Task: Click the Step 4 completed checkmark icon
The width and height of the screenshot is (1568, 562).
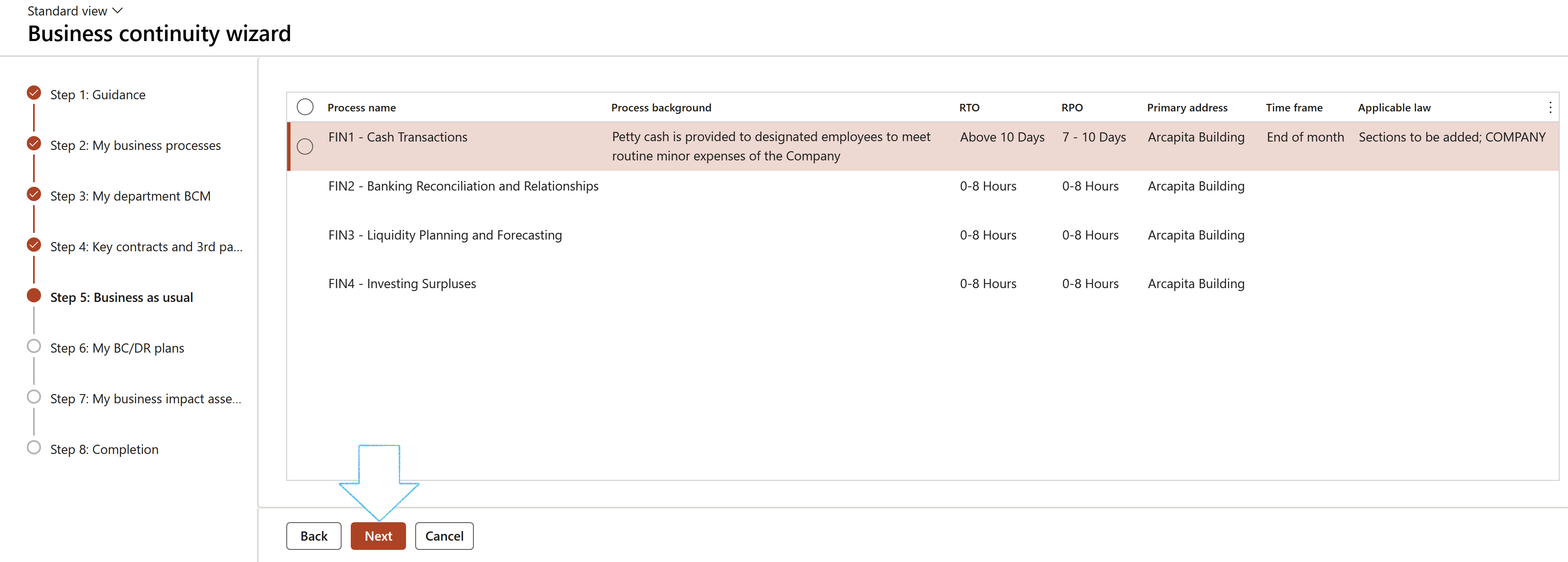Action: tap(34, 245)
